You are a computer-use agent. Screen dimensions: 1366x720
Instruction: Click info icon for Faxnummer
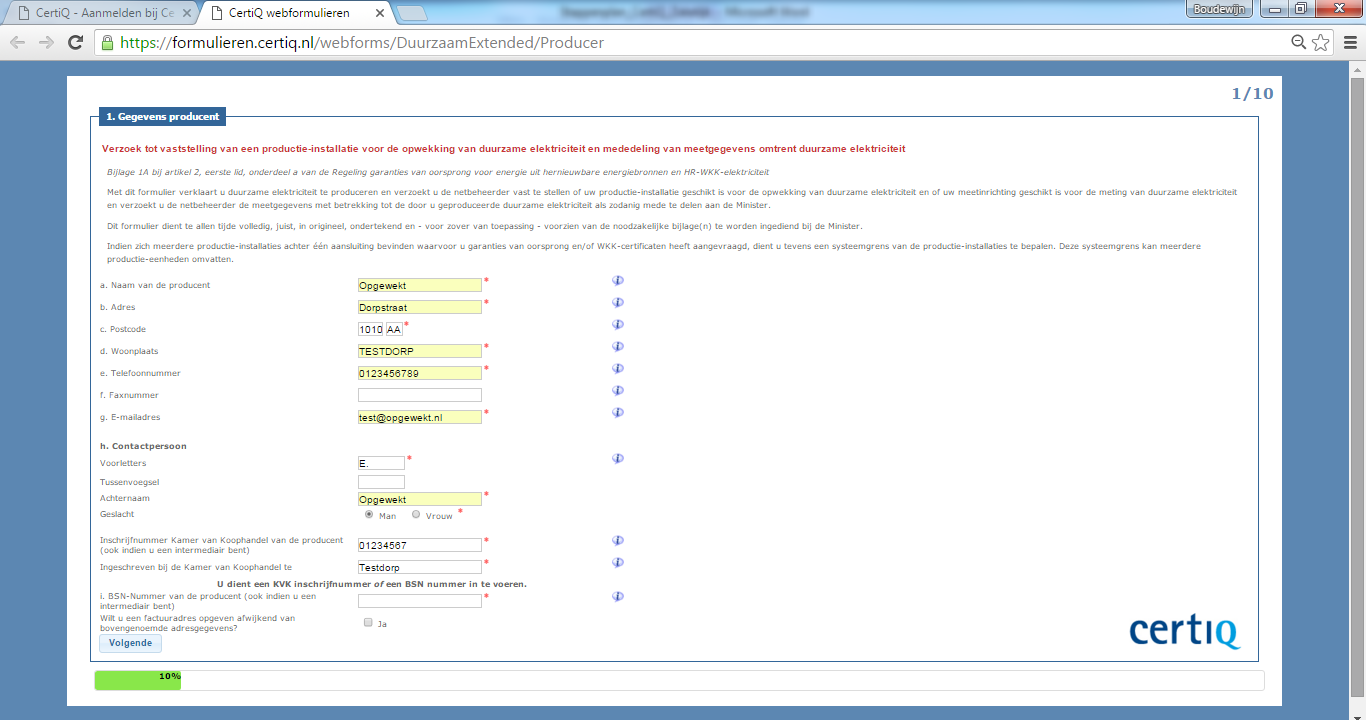tap(618, 390)
